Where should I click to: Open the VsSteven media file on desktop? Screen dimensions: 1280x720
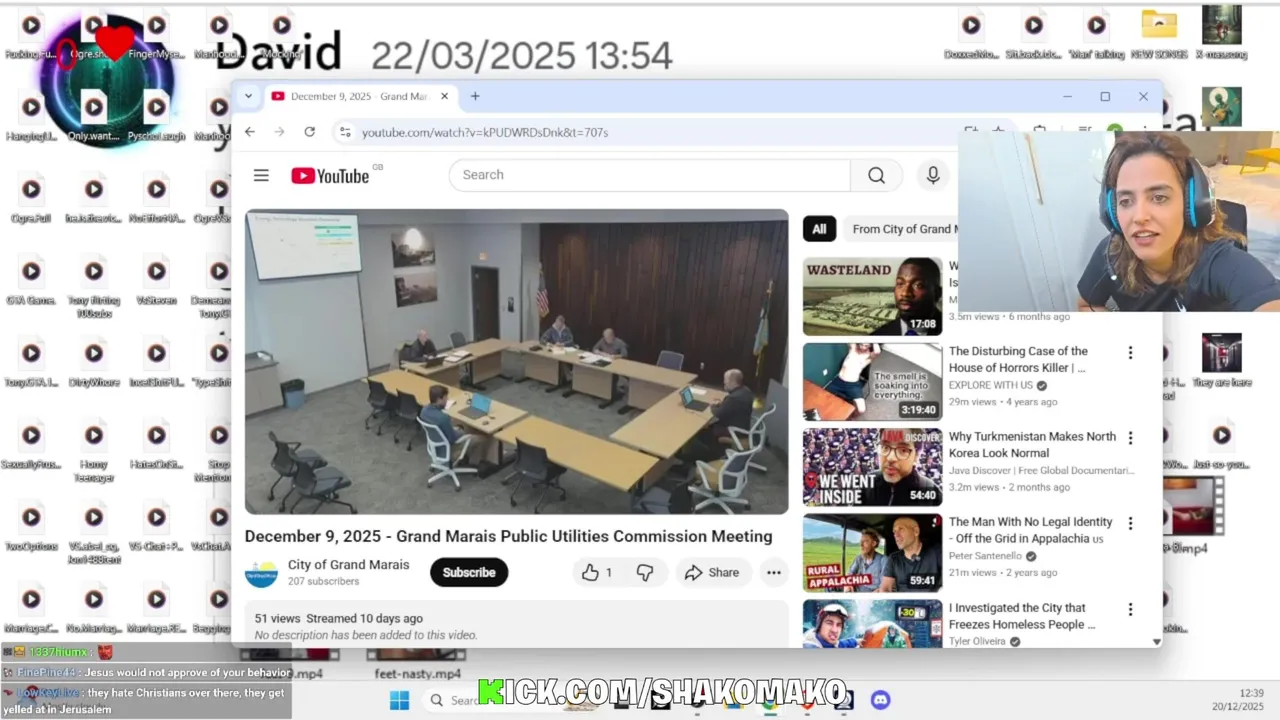click(156, 279)
